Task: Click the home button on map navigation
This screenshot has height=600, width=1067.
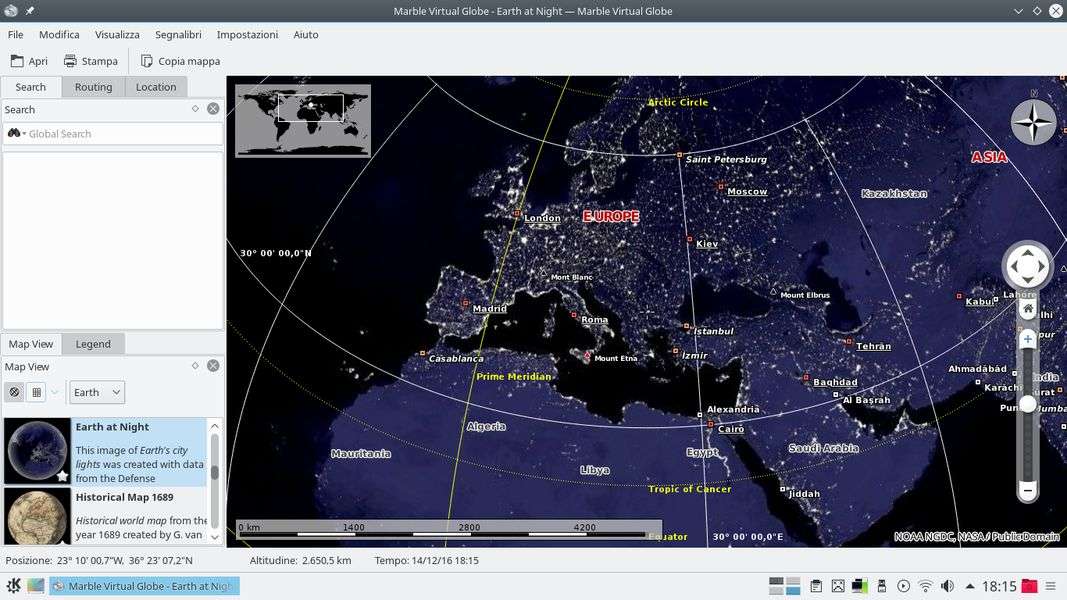Action: pos(1027,309)
